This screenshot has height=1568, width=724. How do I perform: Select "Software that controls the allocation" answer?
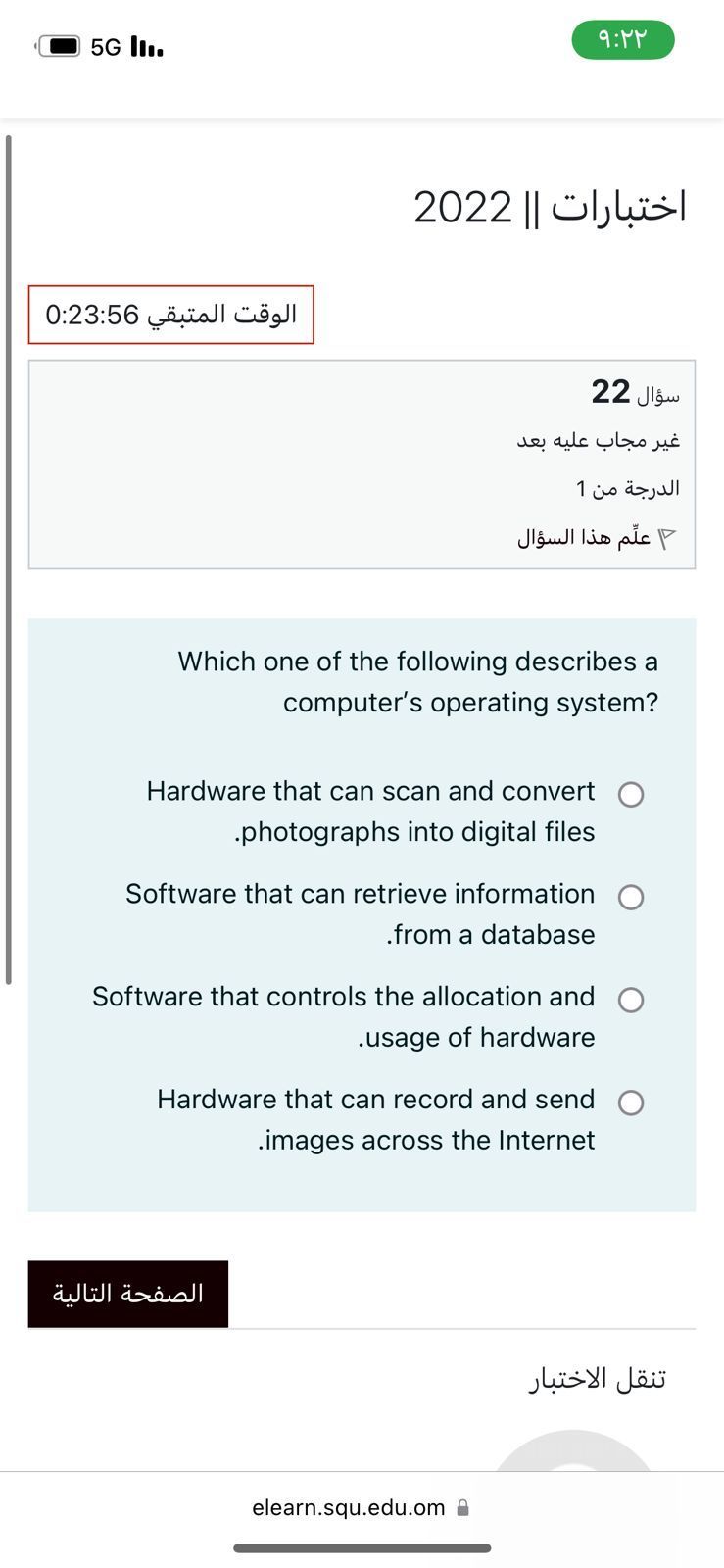click(631, 1000)
